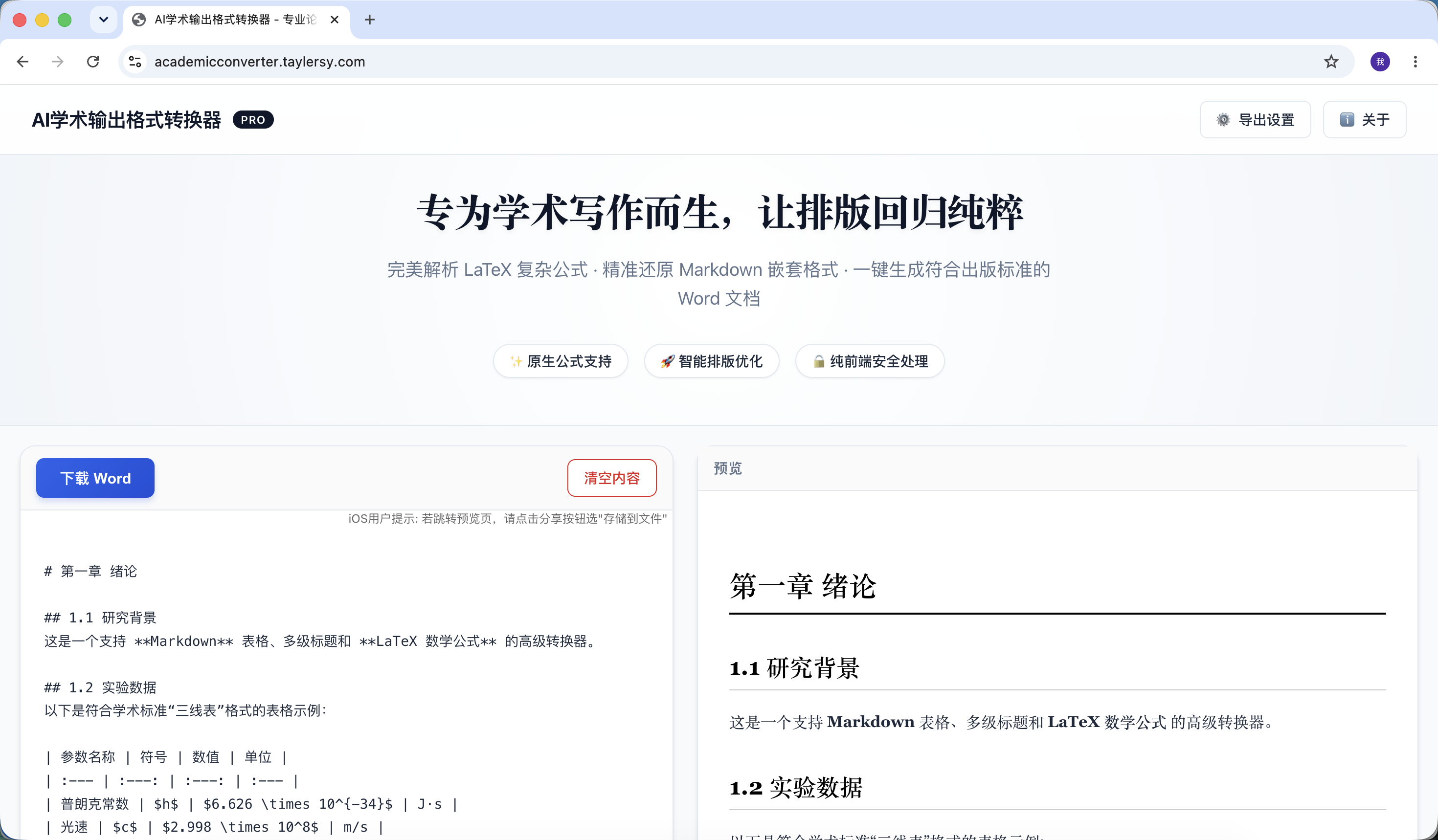Click the 普朗克常数 table row in editor
This screenshot has width=1438, height=840.
click(251, 803)
